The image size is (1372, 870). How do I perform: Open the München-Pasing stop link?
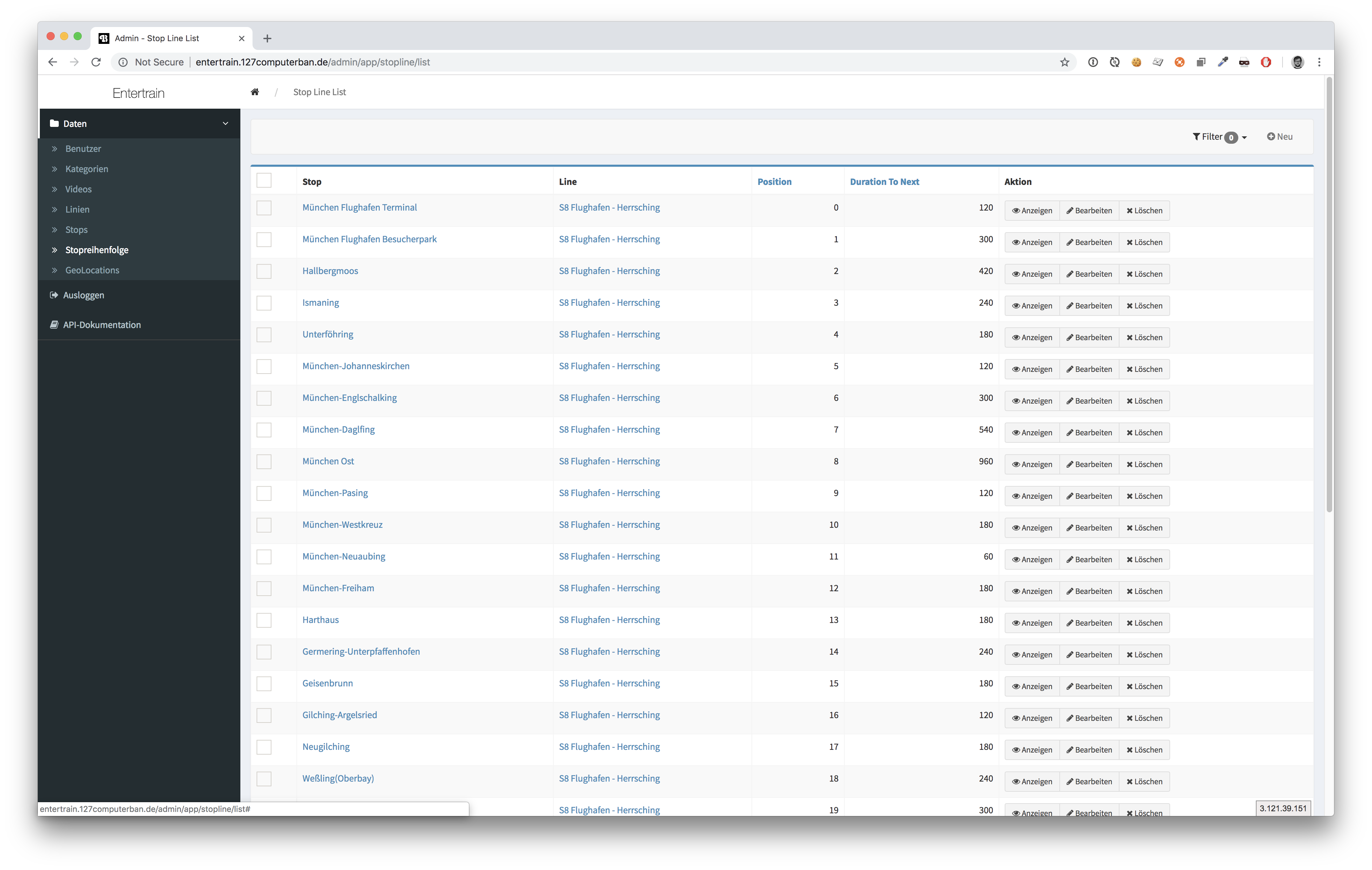tap(335, 492)
